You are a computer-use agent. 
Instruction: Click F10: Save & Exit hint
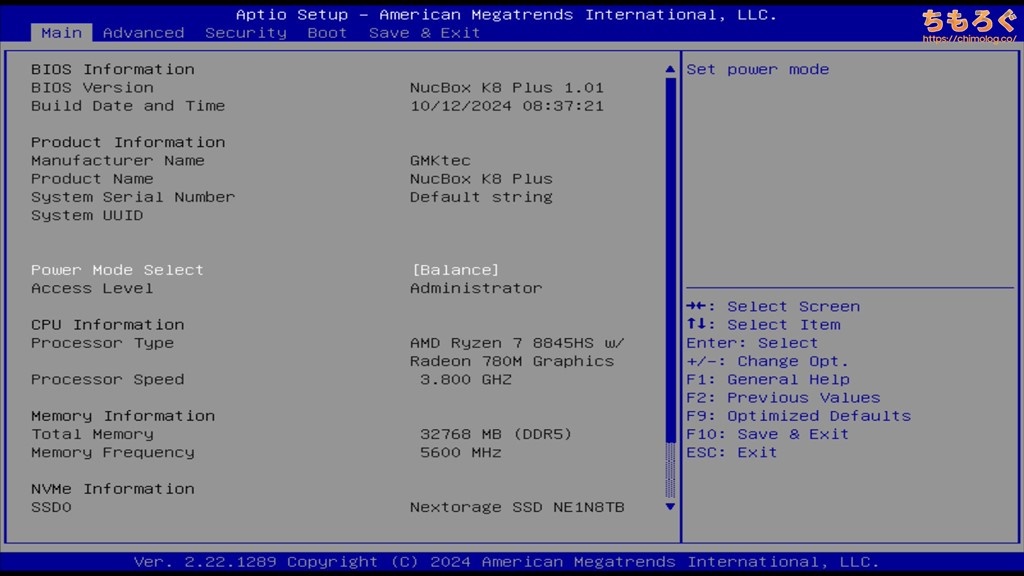coord(767,434)
